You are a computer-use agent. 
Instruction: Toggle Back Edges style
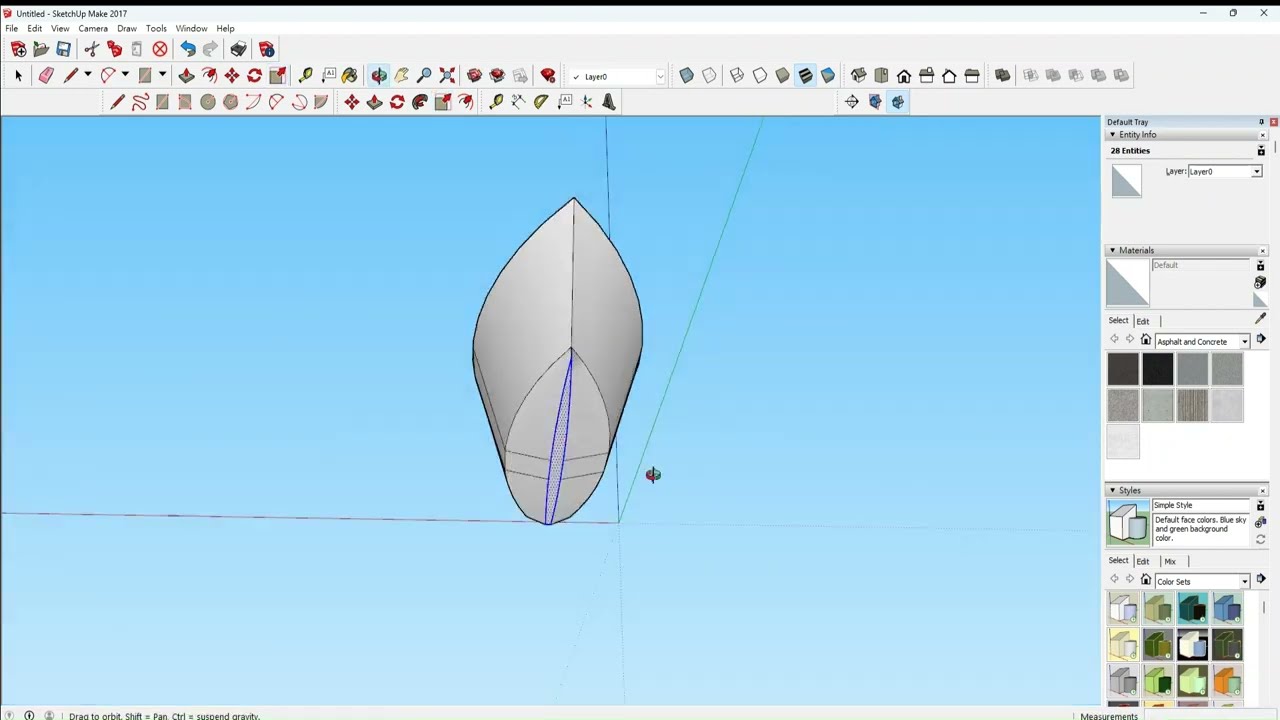(x=709, y=75)
